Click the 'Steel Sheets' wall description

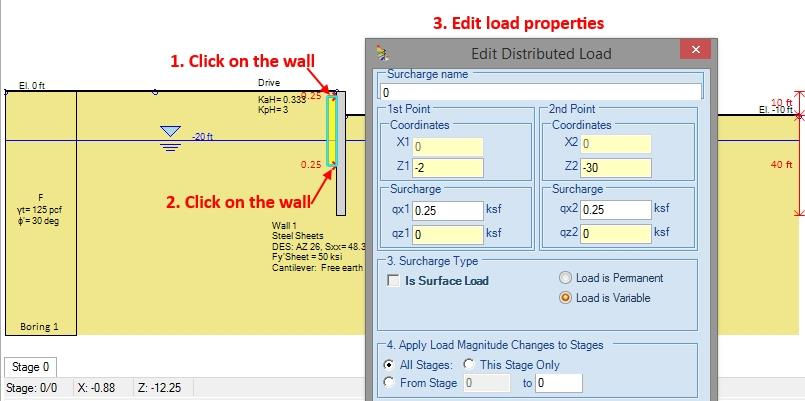298,236
